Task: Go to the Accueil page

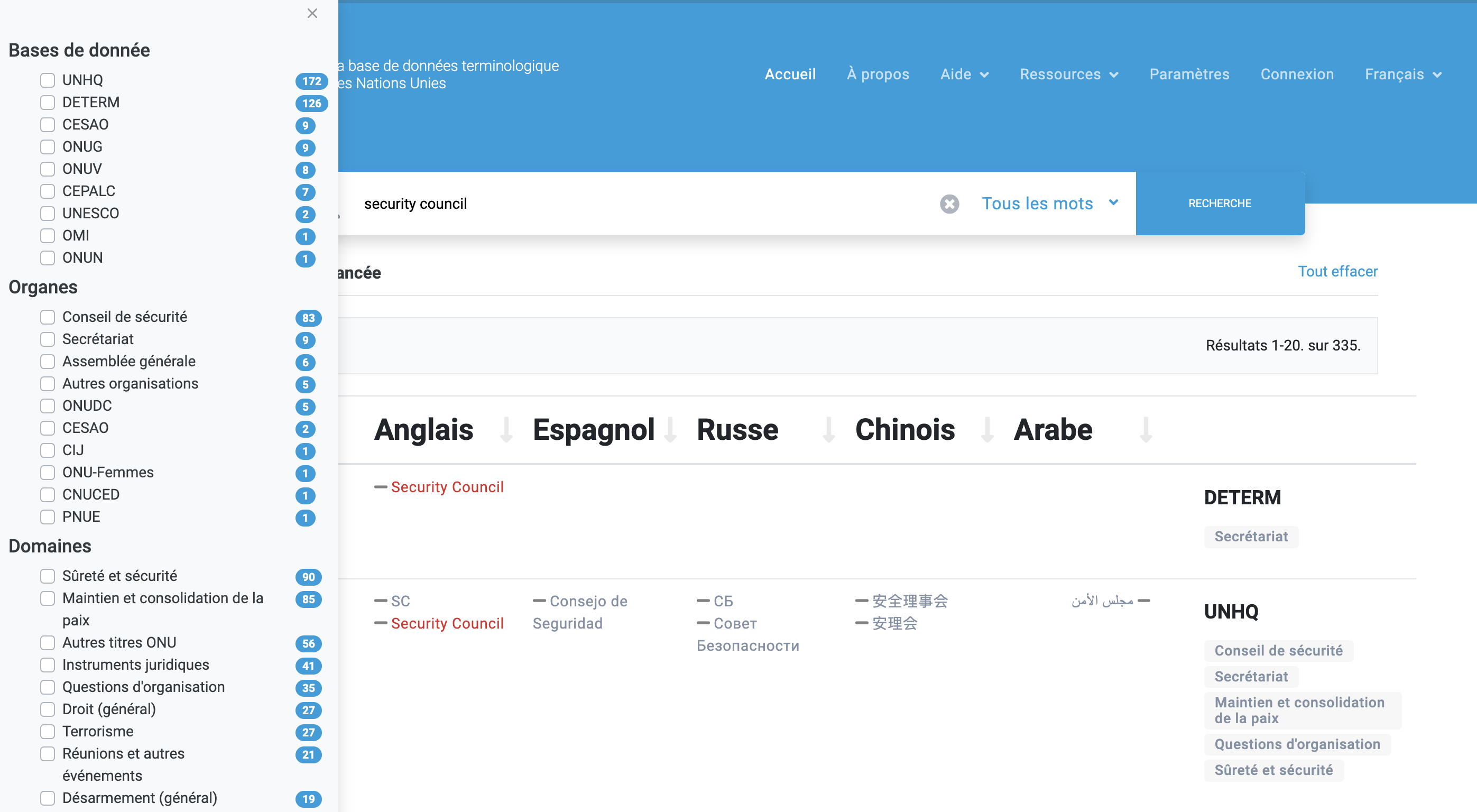Action: (x=790, y=74)
